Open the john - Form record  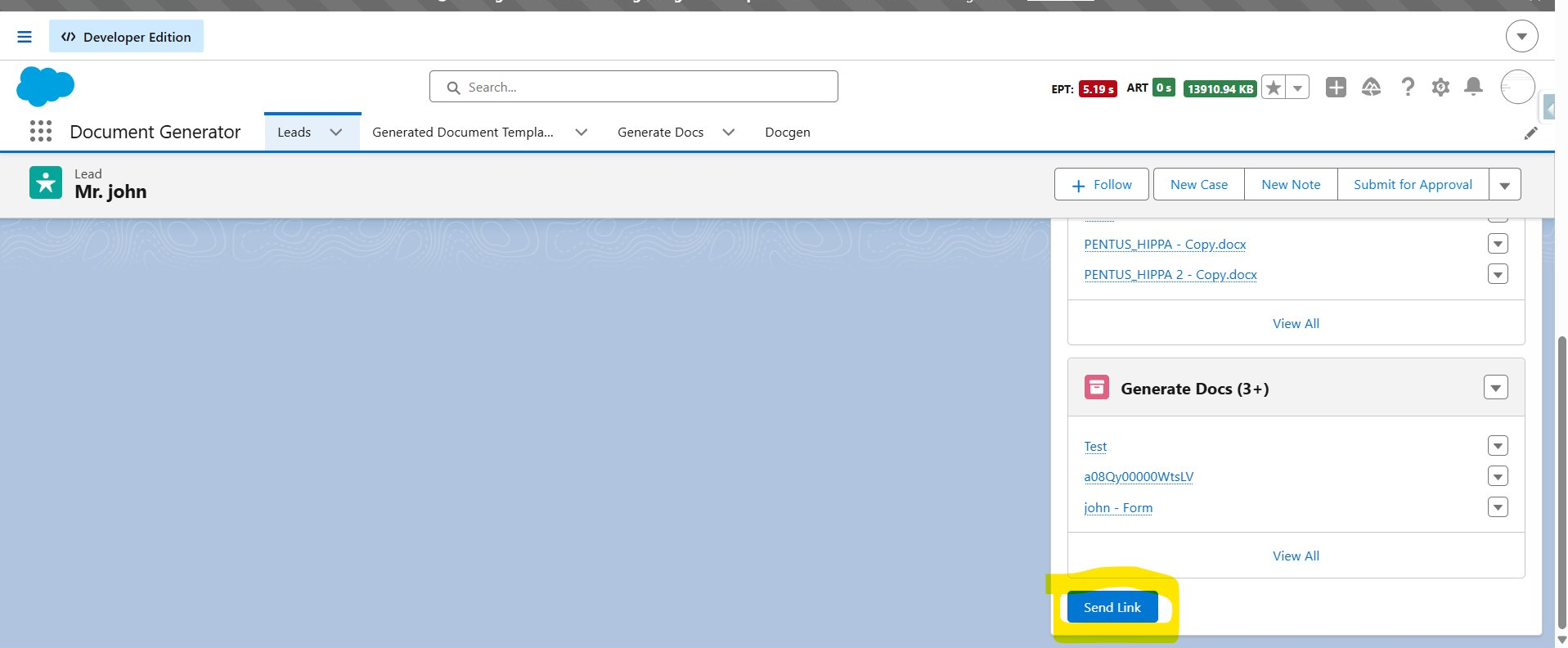(x=1118, y=507)
